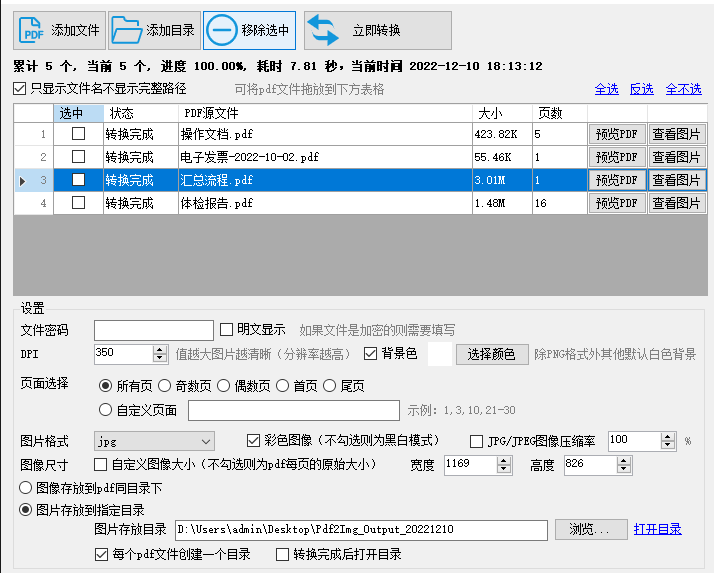Click the row 3 selector arrow
714x573 pixels.
pos(22,181)
